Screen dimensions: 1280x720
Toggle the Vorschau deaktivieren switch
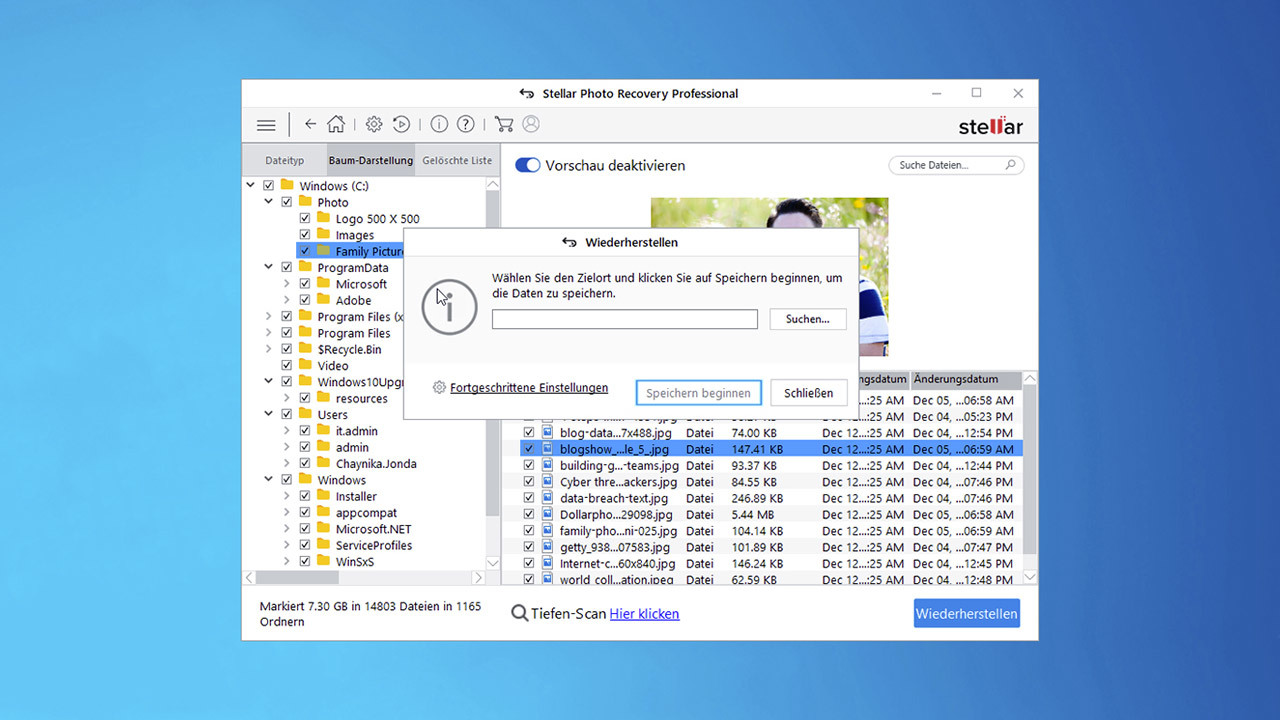(527, 165)
